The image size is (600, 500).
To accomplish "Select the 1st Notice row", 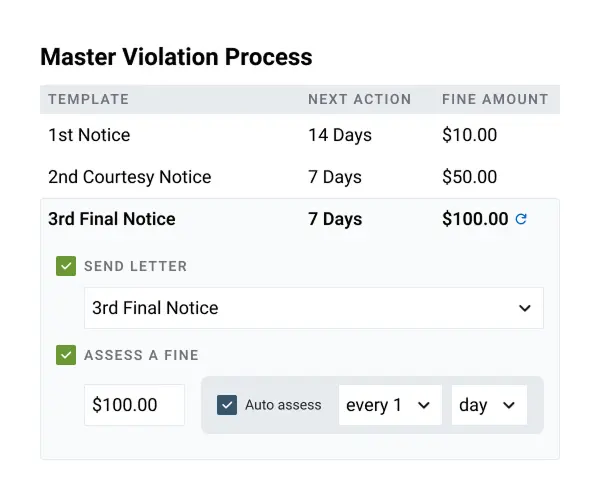I will click(x=89, y=135).
